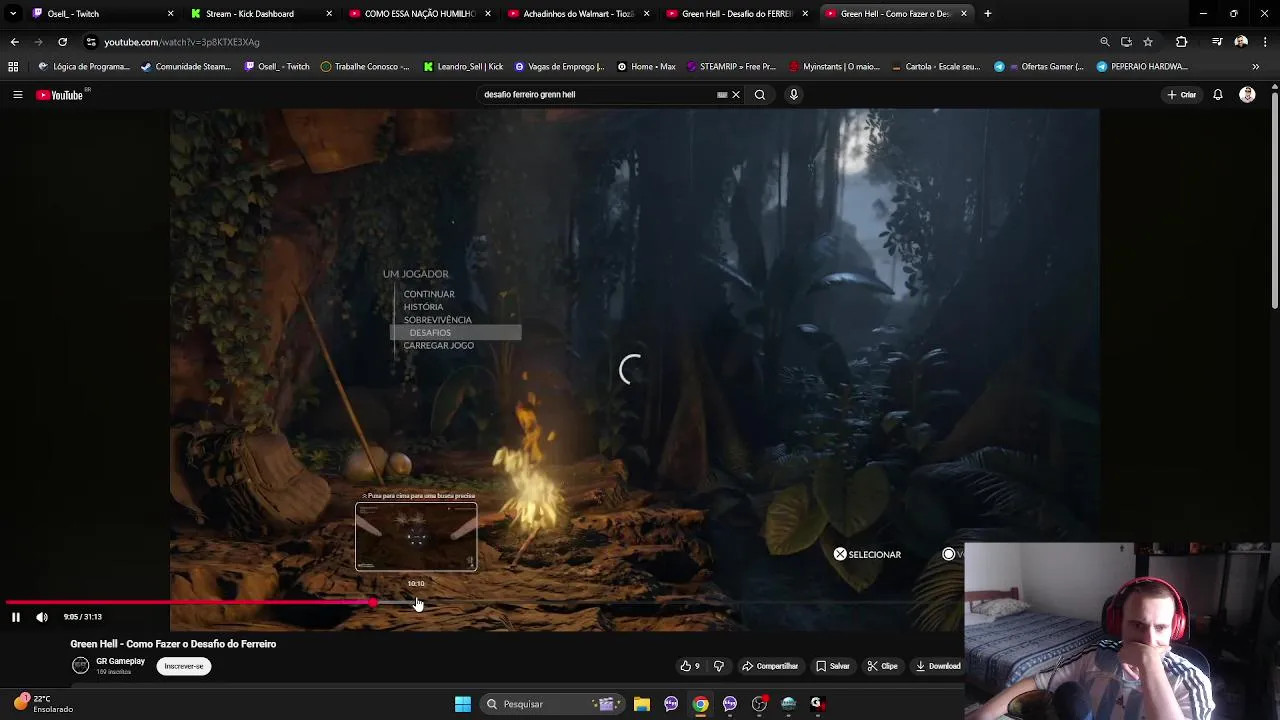The width and height of the screenshot is (1280, 720).
Task: Expand hidden bookmarks with double chevron
Action: [1256, 67]
